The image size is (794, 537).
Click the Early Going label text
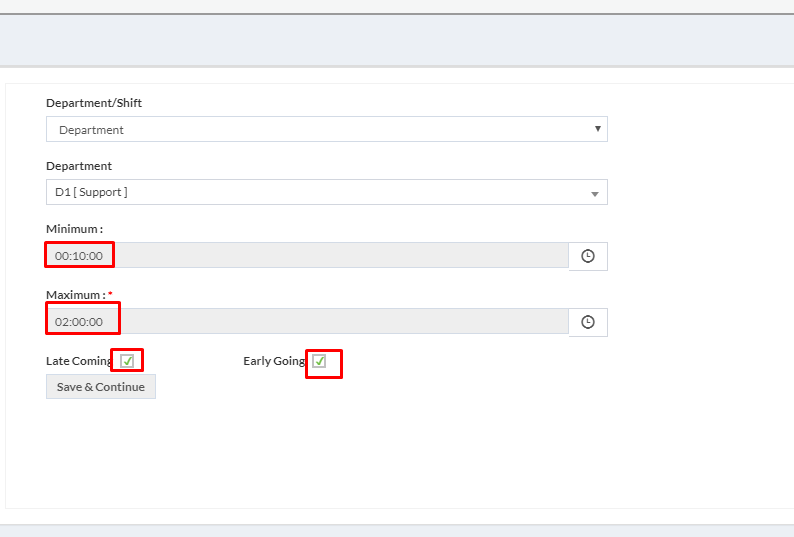(274, 361)
